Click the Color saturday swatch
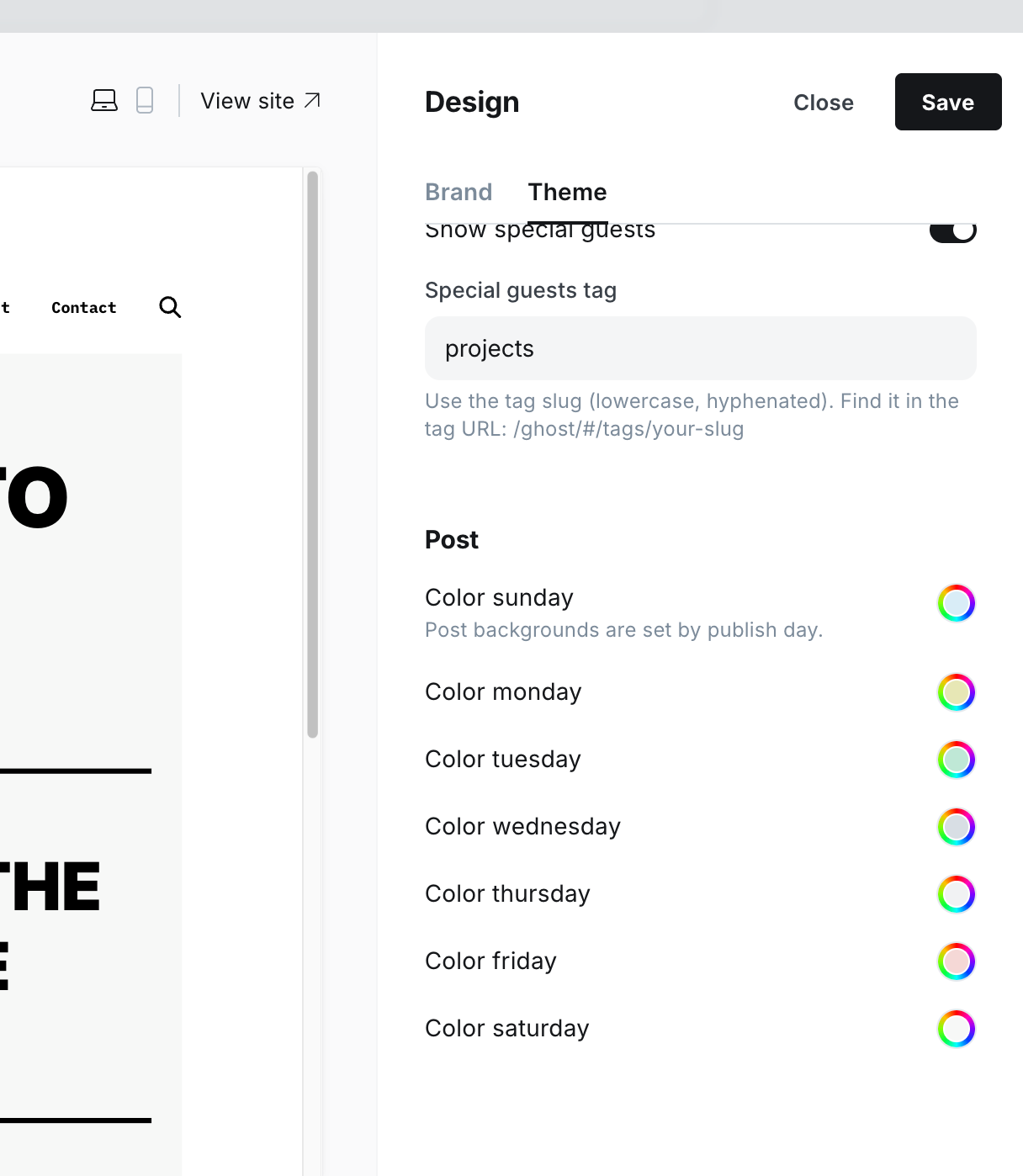Image resolution: width=1023 pixels, height=1176 pixels. click(x=956, y=1029)
